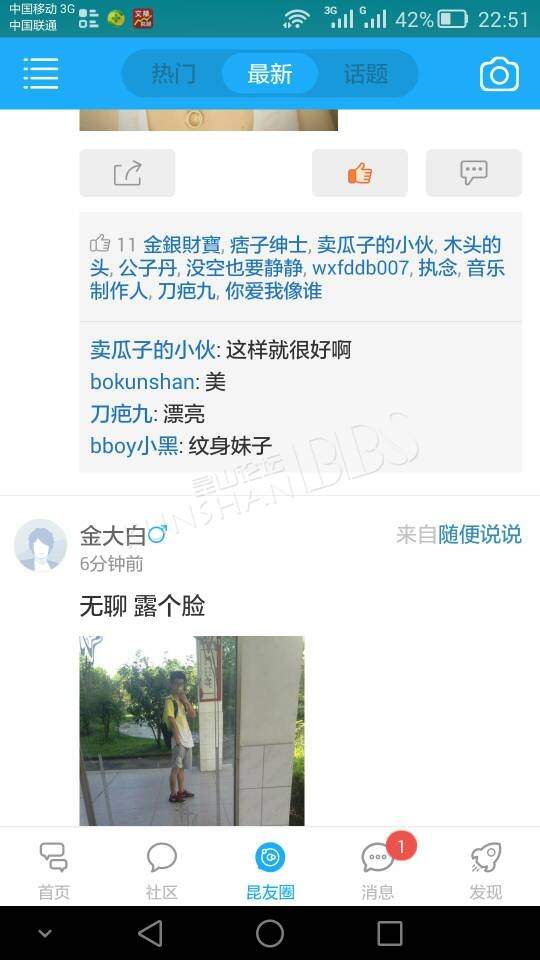540x960 pixels.
Task: Open the comment bubble button
Action: point(474,173)
